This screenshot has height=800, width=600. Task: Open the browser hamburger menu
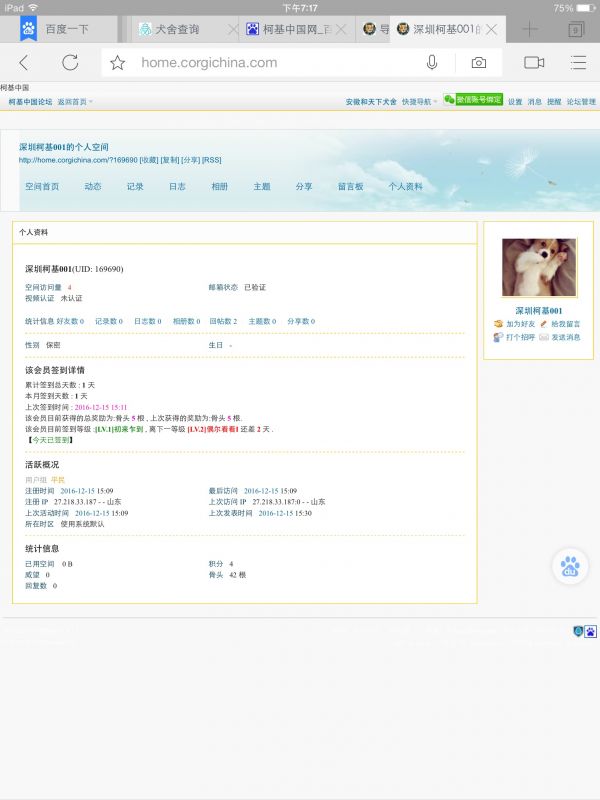[x=578, y=62]
